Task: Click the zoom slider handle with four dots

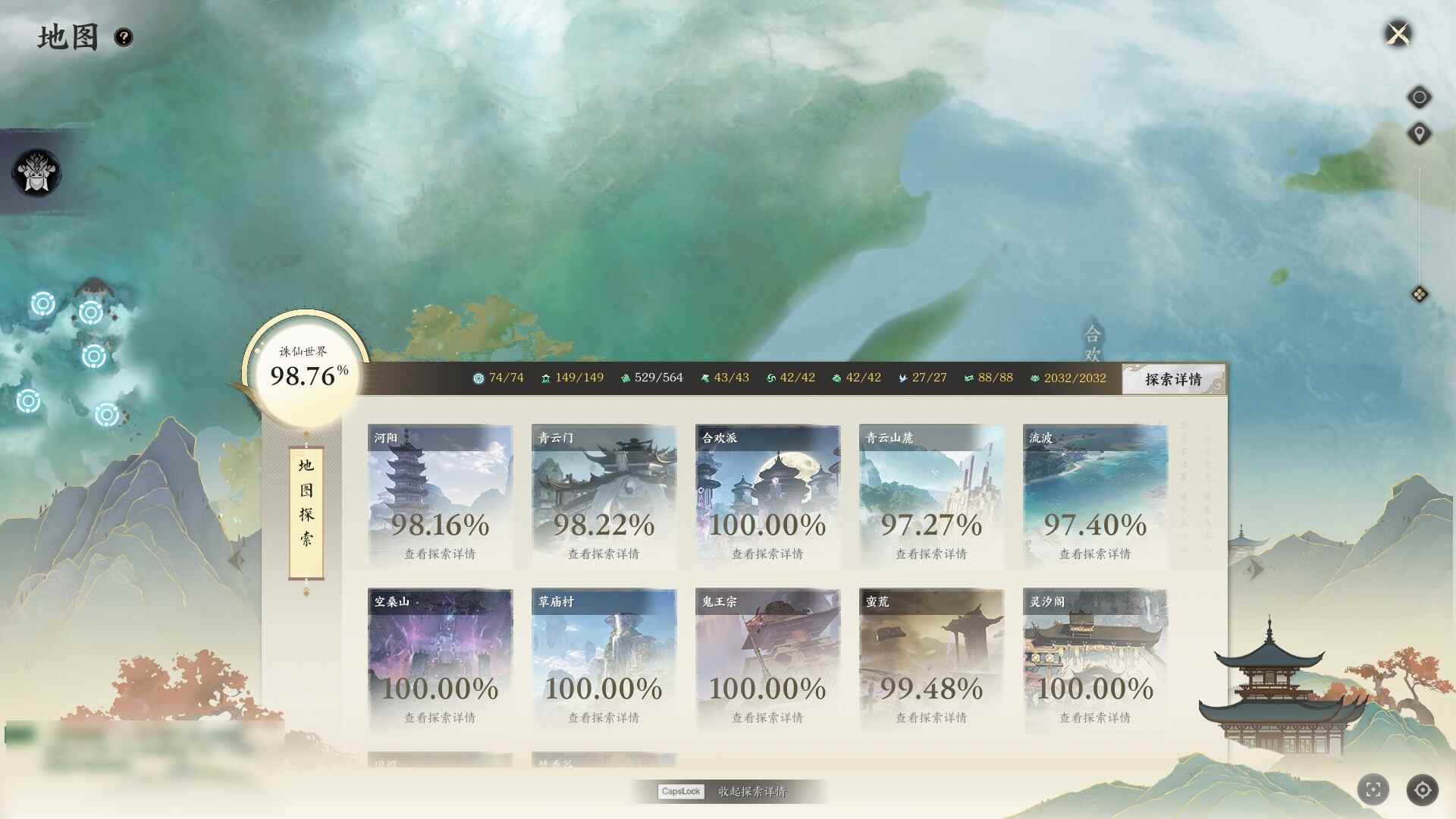Action: coord(1420,294)
